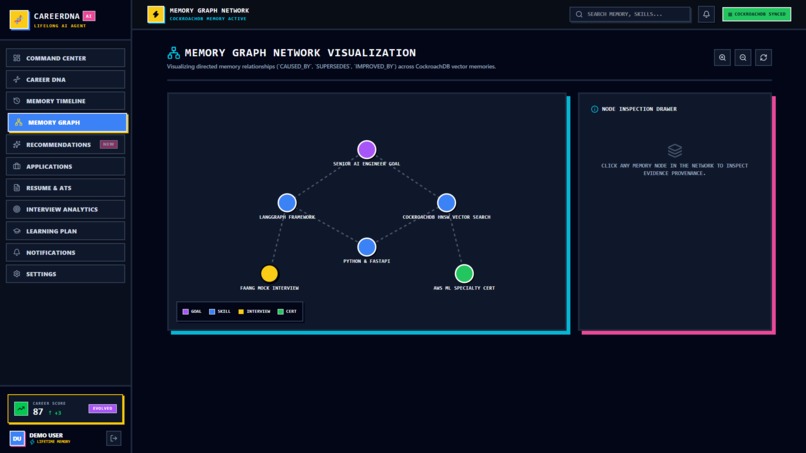Click the lightning bolt header icon
Image resolution: width=806 pixels, height=453 pixels.
pyautogui.click(x=156, y=14)
